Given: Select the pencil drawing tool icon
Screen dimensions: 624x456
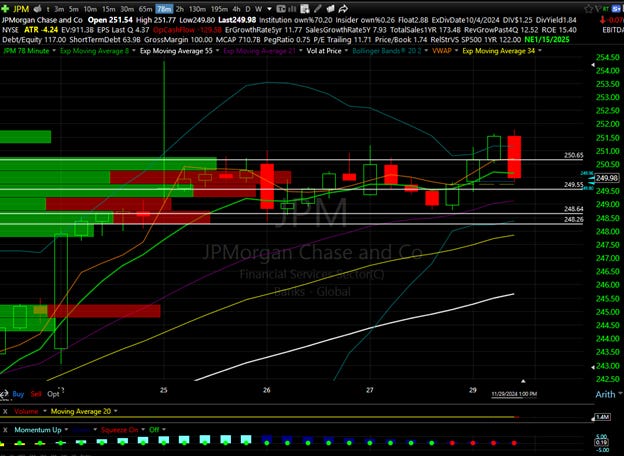Looking at the screenshot, I should 317,8.
